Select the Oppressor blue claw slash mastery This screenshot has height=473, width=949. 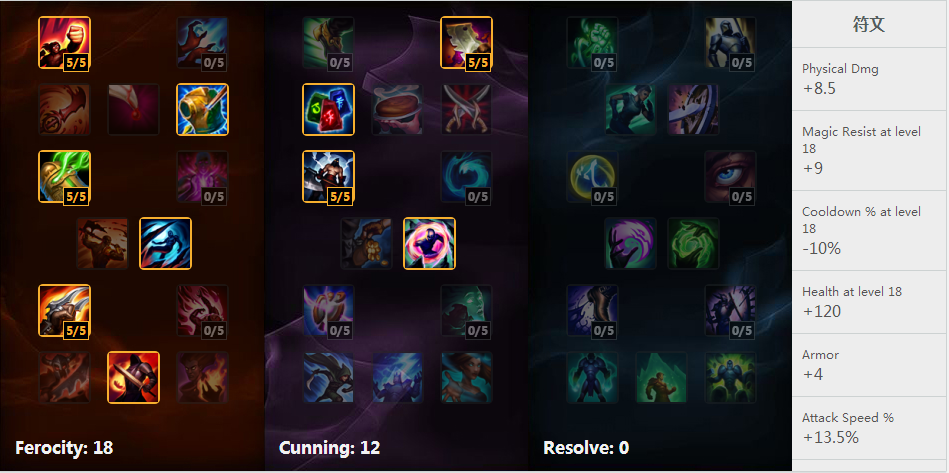point(165,243)
